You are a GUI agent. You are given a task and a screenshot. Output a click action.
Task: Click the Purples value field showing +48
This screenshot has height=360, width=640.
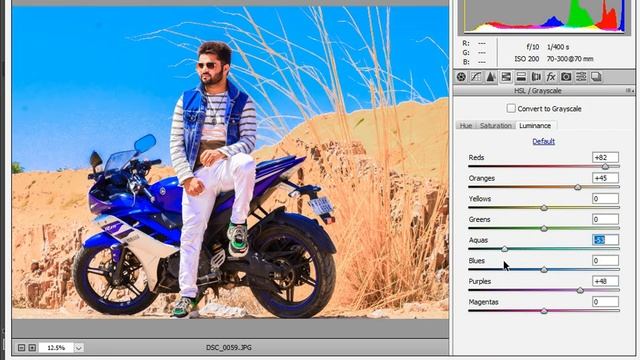pyautogui.click(x=605, y=281)
